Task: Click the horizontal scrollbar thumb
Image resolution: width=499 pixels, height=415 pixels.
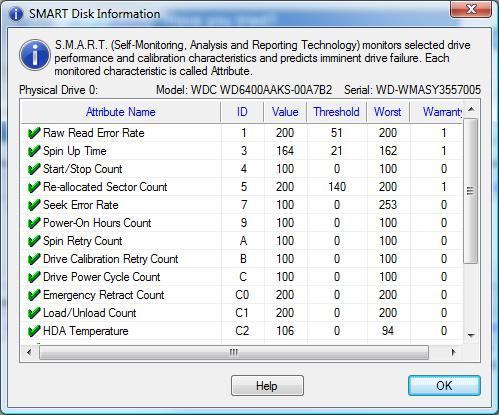Action: click(234, 352)
